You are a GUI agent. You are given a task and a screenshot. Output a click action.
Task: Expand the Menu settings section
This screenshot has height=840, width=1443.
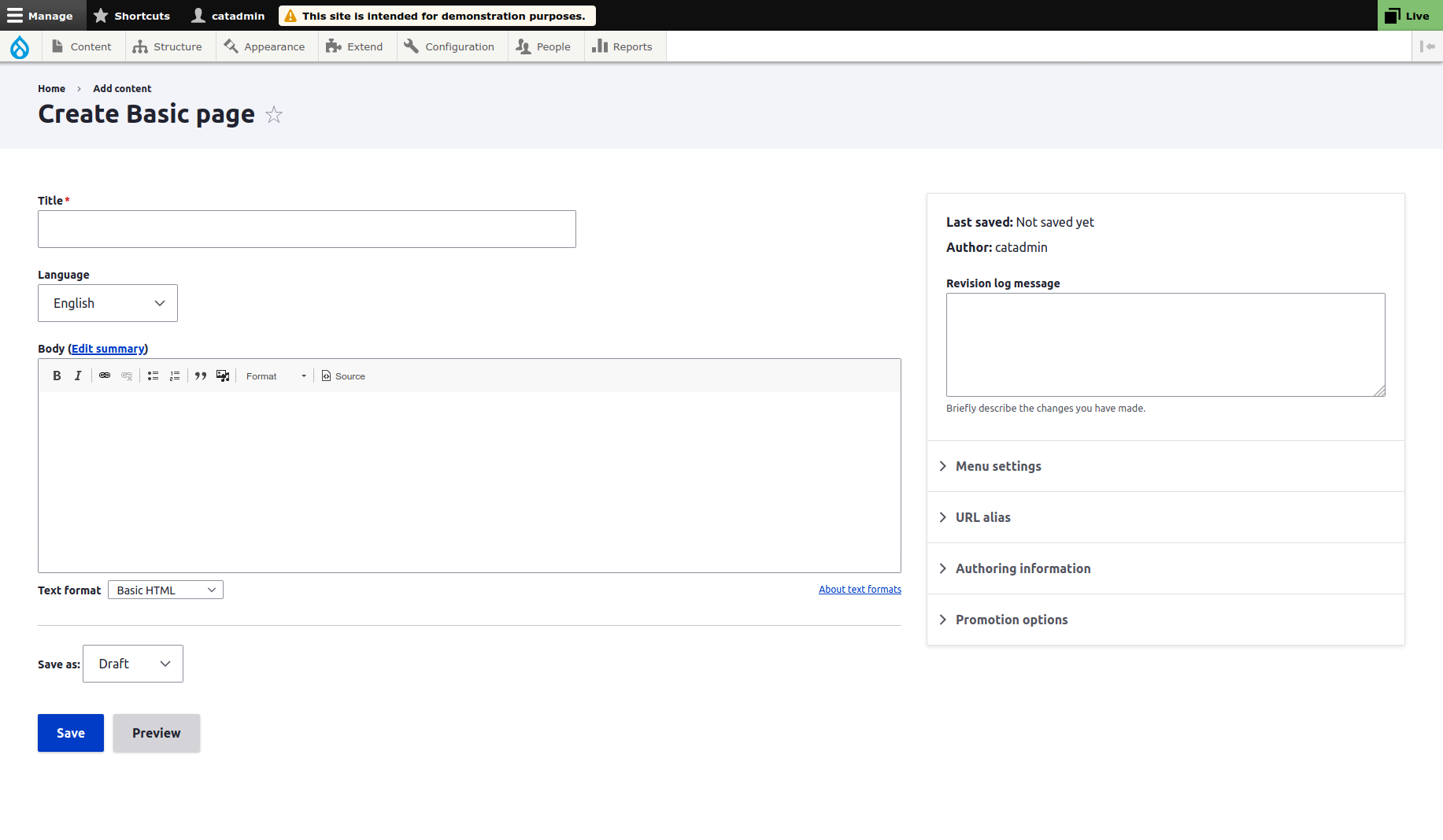[997, 466]
